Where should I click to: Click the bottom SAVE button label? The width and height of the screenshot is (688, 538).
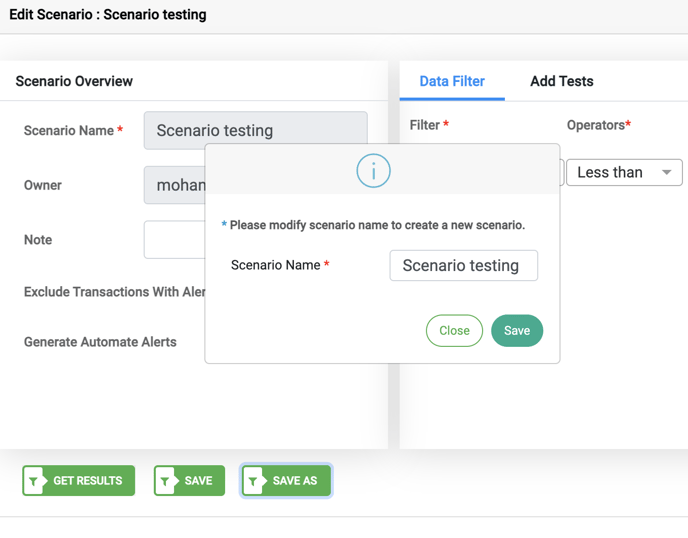pyautogui.click(x=198, y=481)
